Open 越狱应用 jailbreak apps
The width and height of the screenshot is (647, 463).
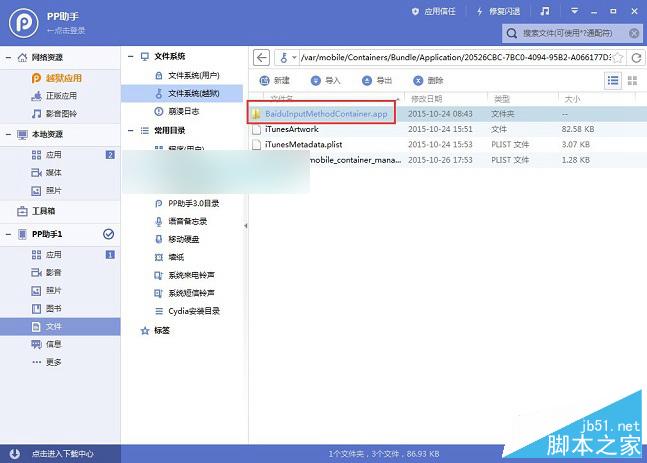coord(57,78)
